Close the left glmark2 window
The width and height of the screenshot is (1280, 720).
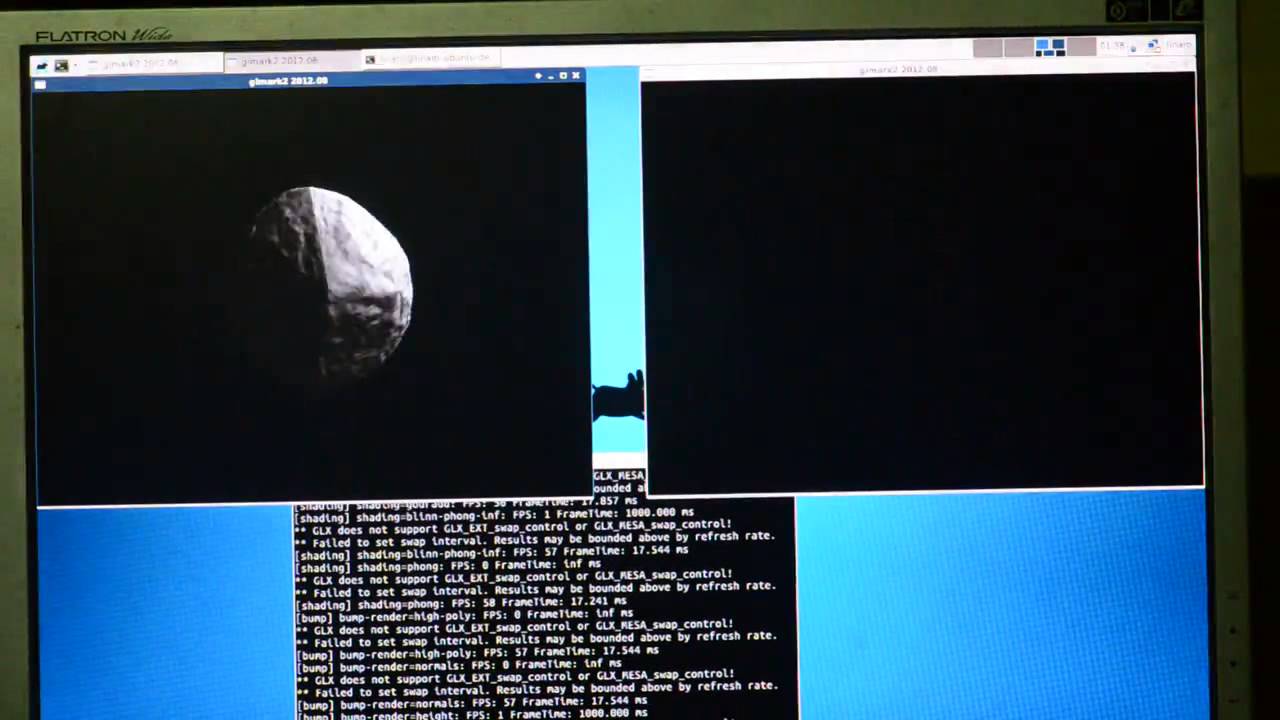pos(575,76)
